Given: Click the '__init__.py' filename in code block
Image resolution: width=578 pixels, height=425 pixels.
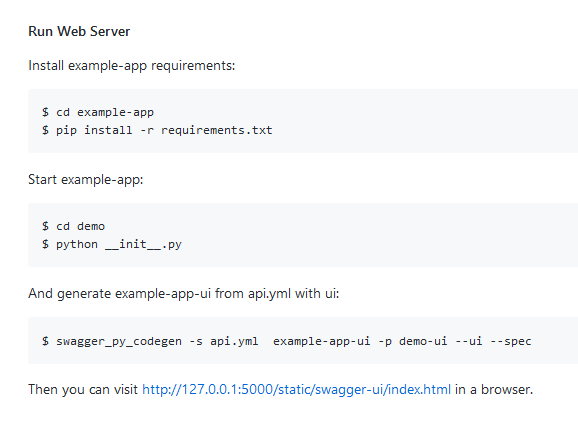Looking at the screenshot, I should point(143,244).
